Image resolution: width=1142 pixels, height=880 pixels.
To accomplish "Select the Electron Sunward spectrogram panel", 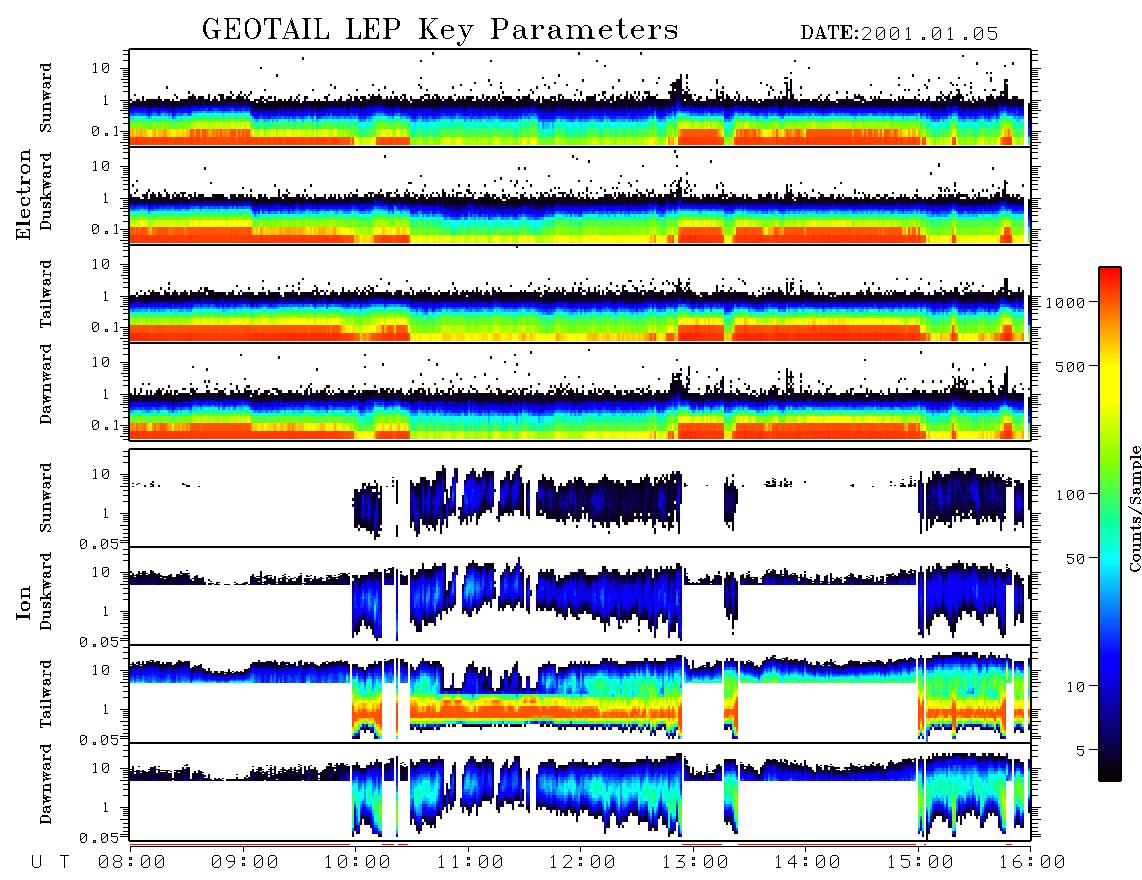I will tap(580, 98).
